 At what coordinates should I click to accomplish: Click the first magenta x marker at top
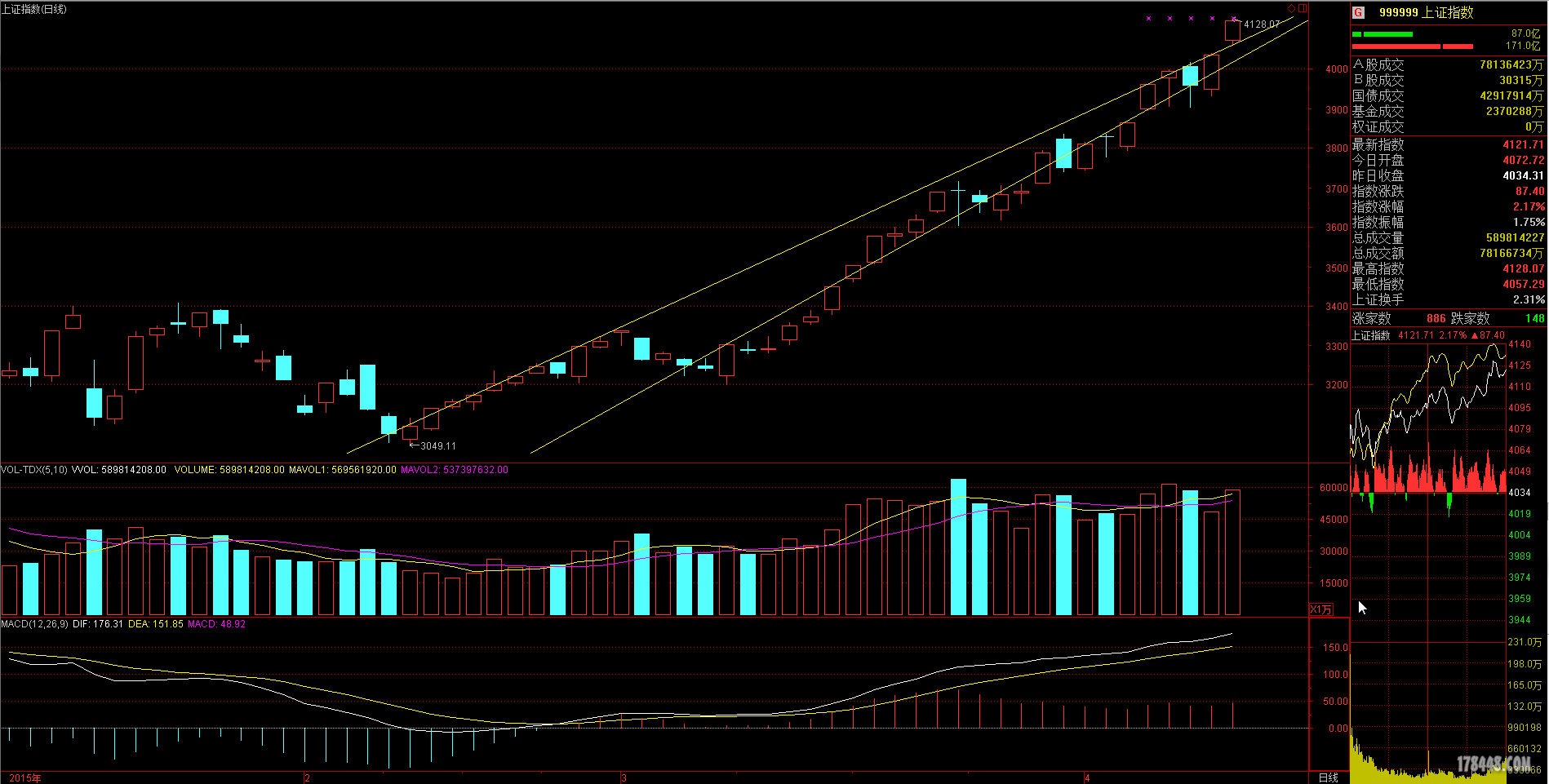pyautogui.click(x=1148, y=18)
